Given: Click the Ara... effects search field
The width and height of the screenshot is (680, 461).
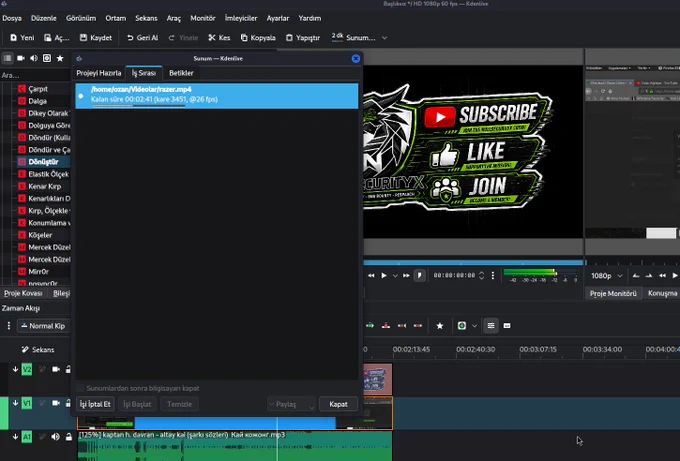Looking at the screenshot, I should (35, 75).
